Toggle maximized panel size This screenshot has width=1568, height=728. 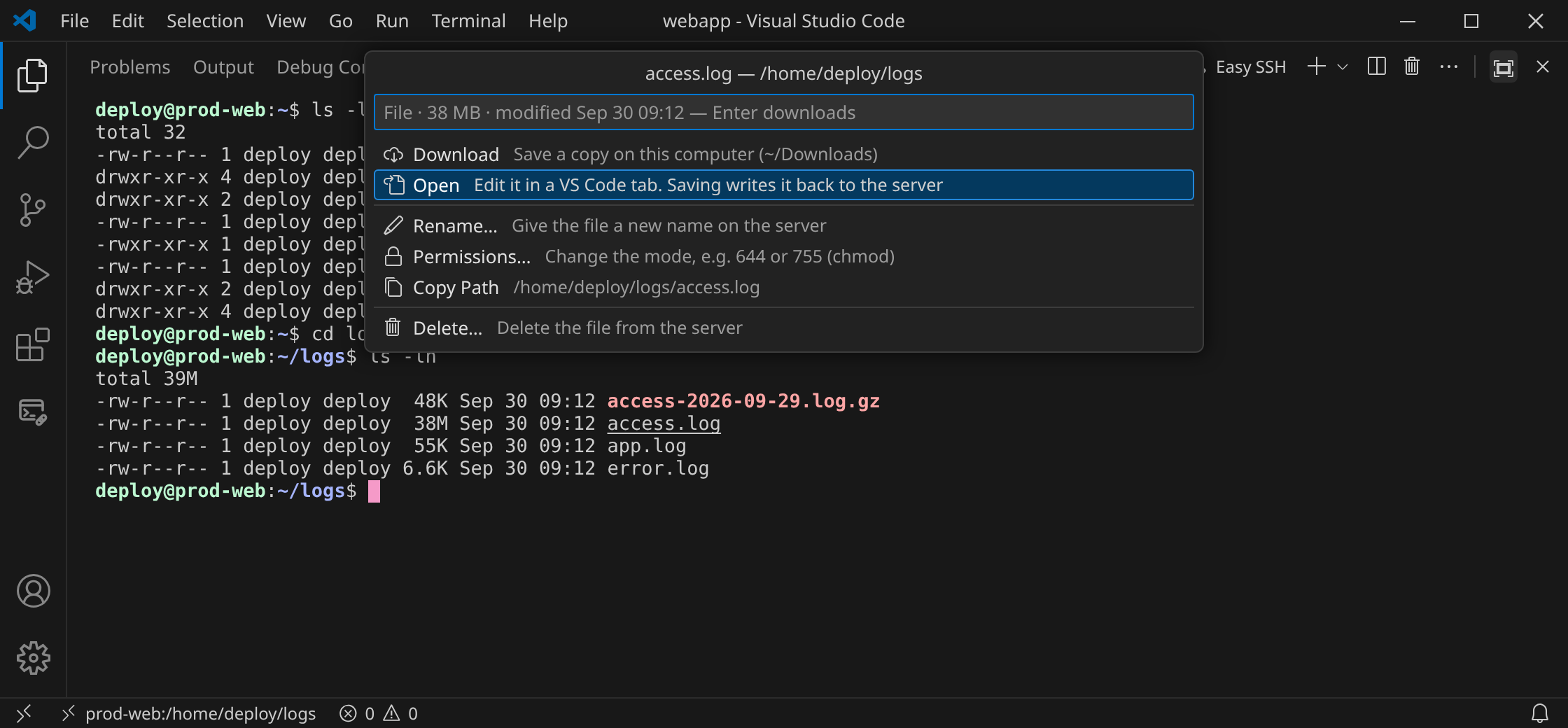(x=1503, y=67)
